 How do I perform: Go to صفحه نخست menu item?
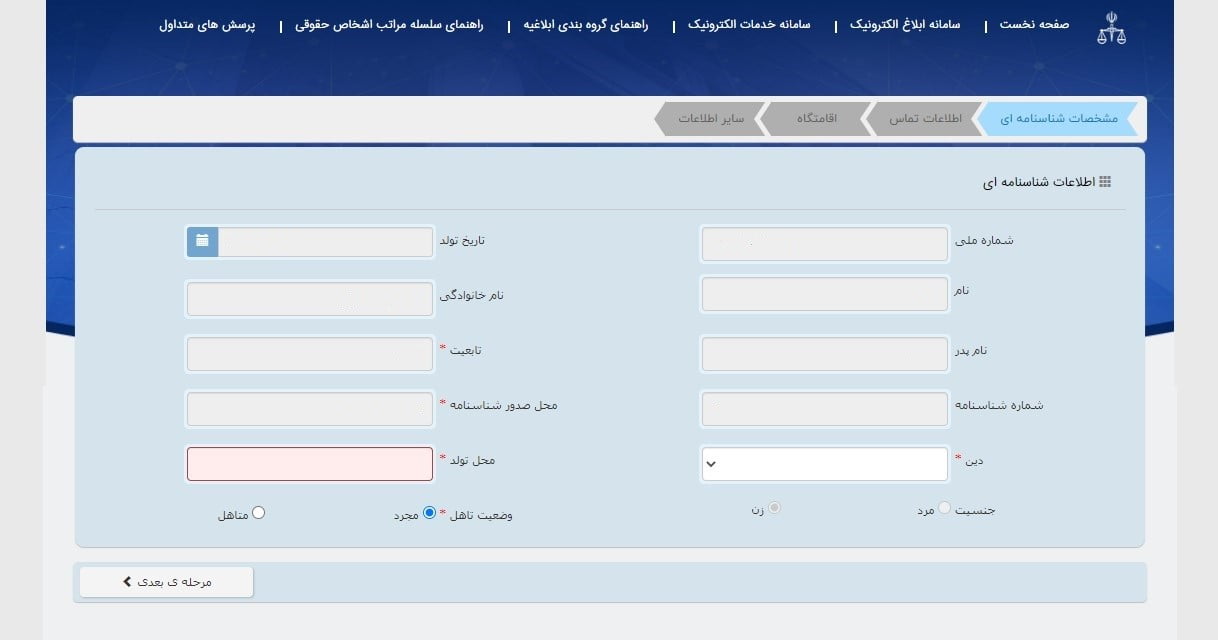[1034, 24]
